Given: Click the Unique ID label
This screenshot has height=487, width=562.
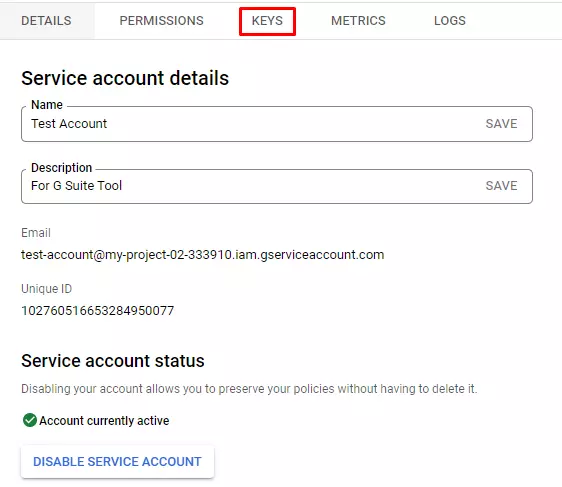Looking at the screenshot, I should (46, 289).
